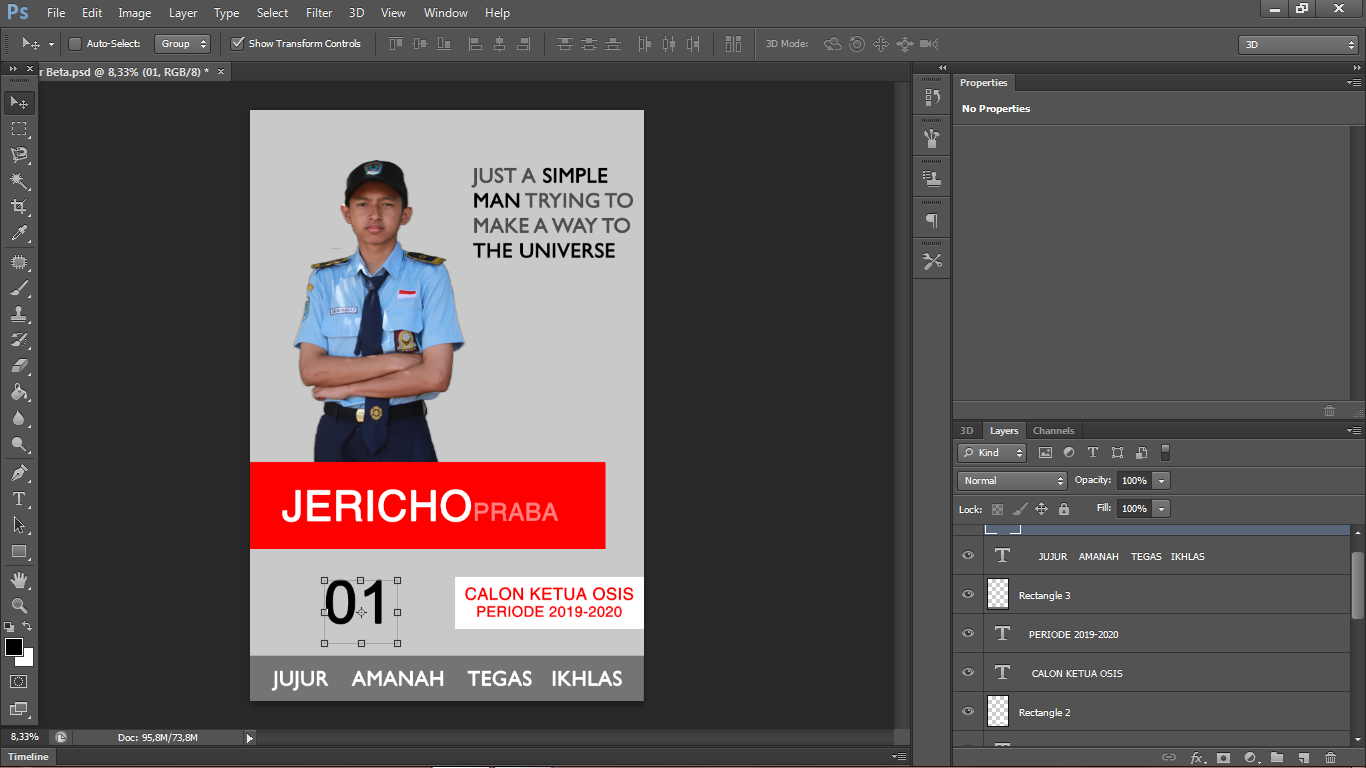
Task: Select the Horizontal Type tool
Action: tap(19, 499)
